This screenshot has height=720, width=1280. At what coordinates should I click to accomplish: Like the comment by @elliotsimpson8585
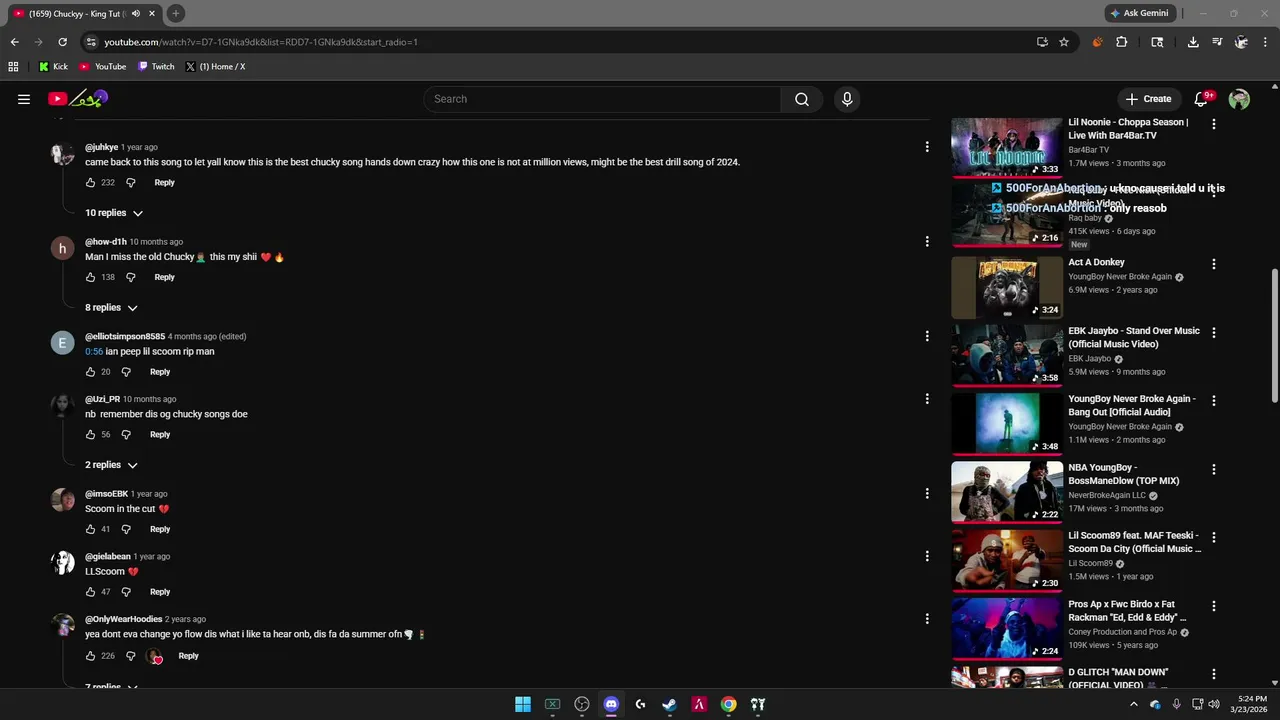(90, 372)
